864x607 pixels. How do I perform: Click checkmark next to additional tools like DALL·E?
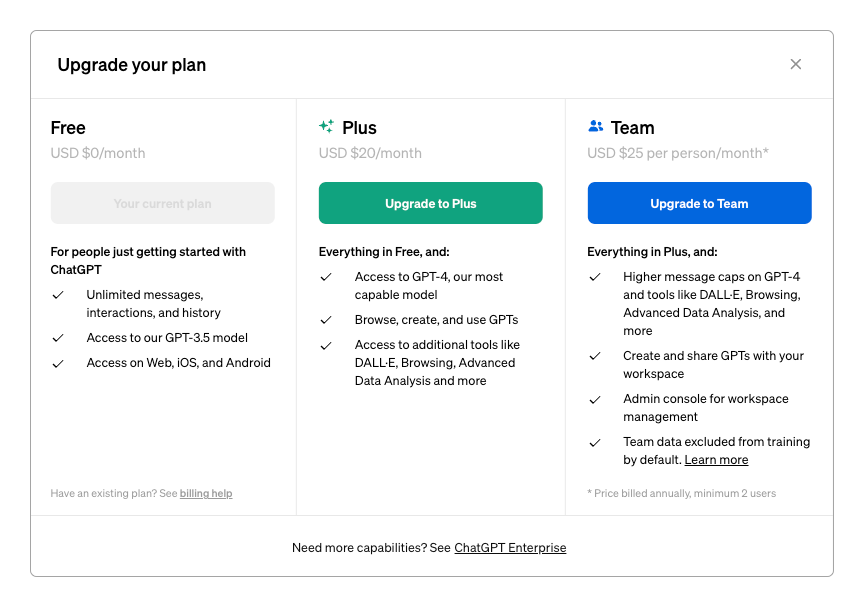[x=326, y=345]
